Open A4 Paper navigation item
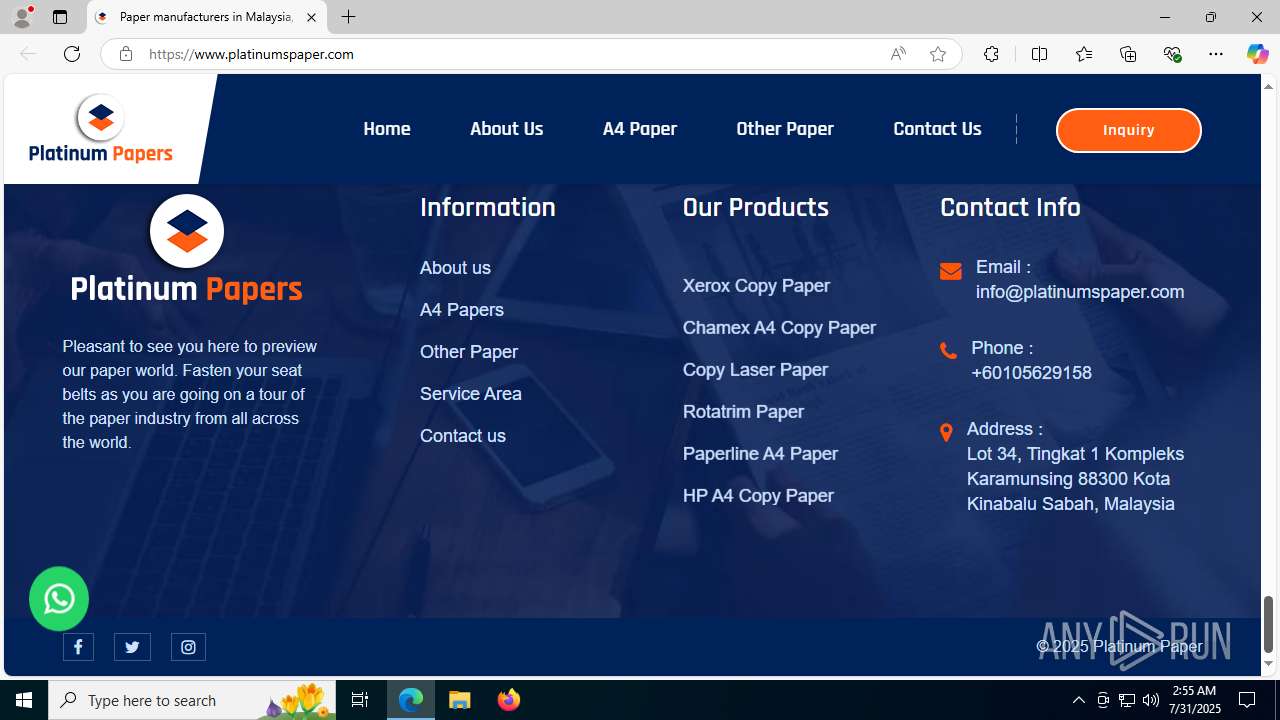The height and width of the screenshot is (720, 1280). 640,129
